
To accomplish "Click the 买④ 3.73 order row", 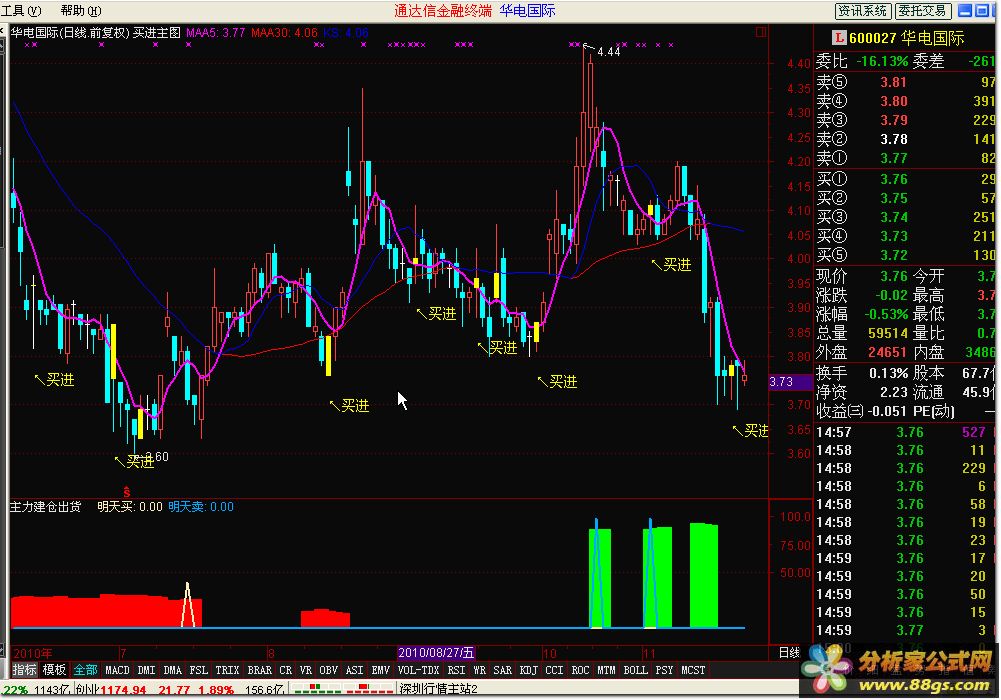I will coord(905,236).
